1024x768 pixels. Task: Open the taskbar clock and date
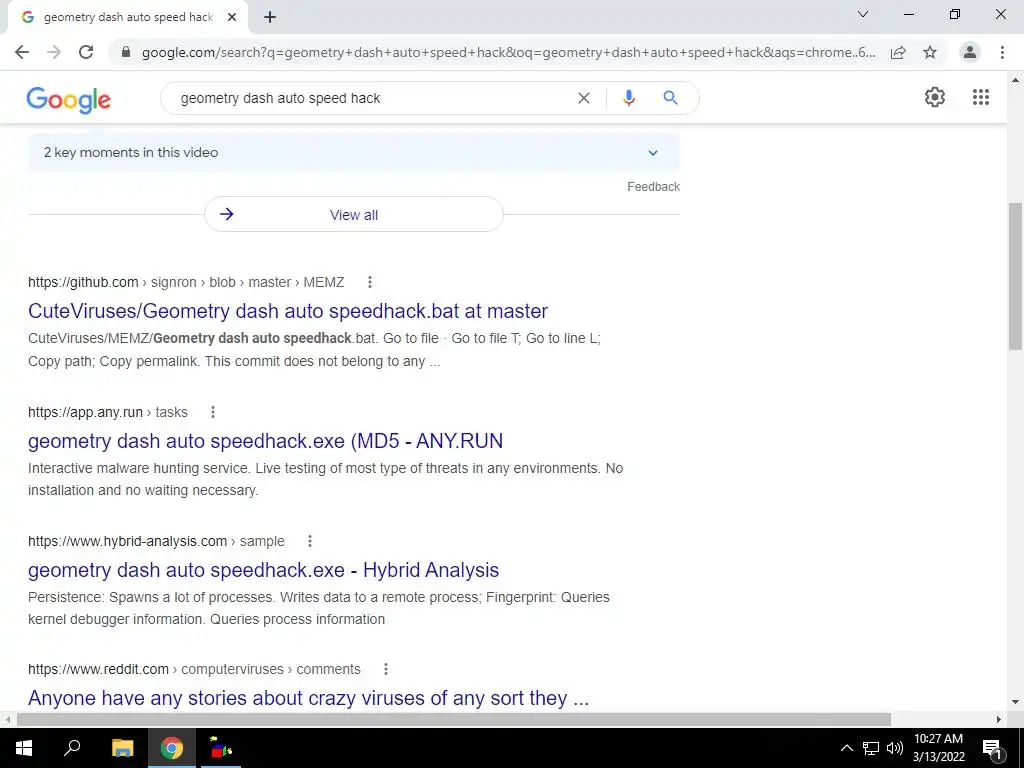coord(938,748)
